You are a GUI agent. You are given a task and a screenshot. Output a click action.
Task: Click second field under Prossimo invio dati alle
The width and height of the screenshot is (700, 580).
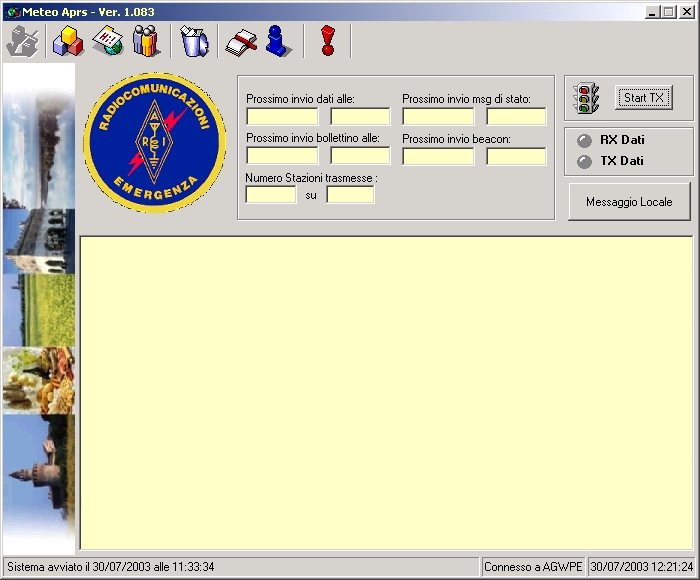(360, 117)
